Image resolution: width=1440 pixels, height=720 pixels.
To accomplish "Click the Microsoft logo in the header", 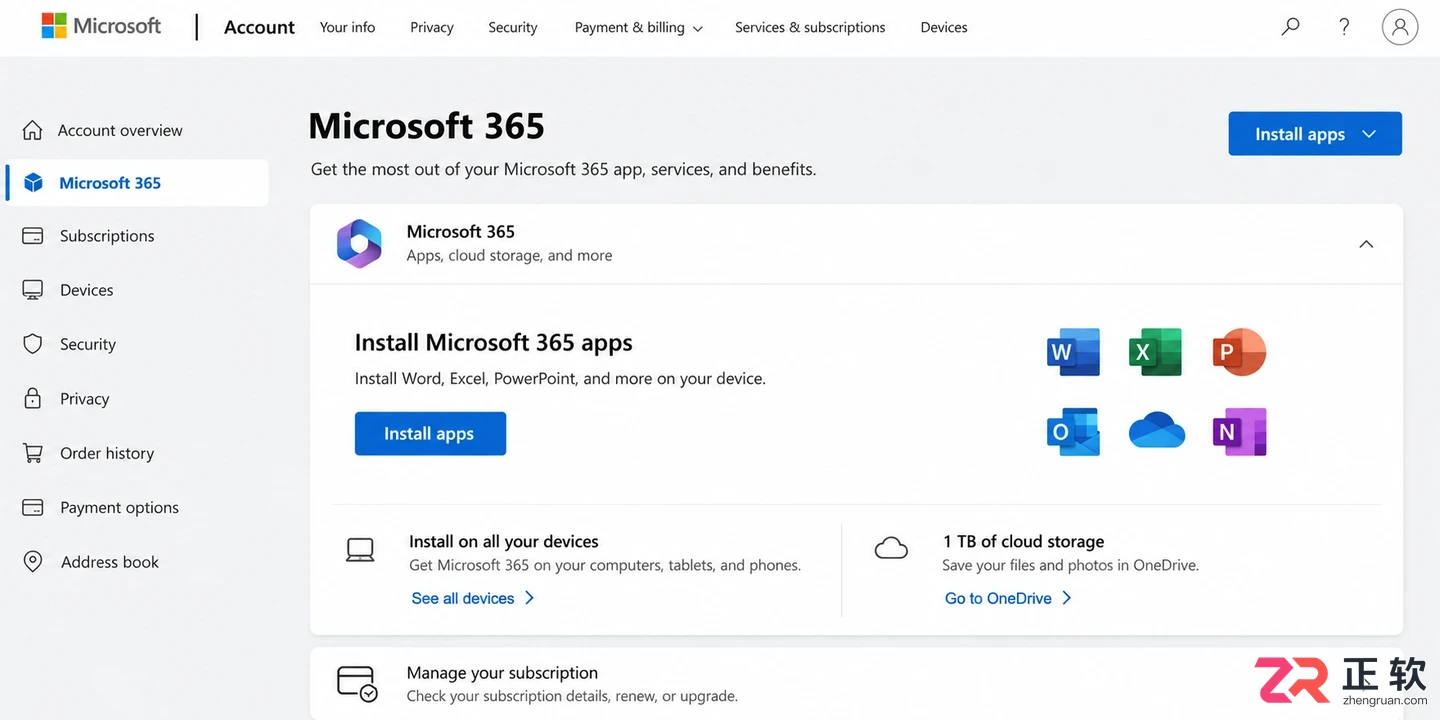I will point(101,26).
